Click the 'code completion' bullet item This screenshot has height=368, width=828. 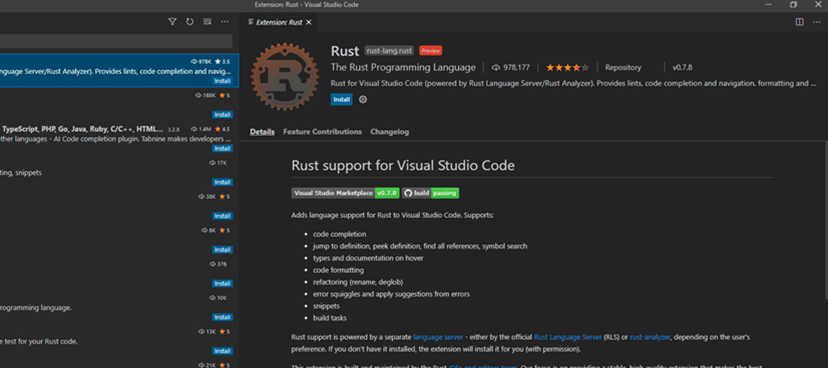point(340,234)
